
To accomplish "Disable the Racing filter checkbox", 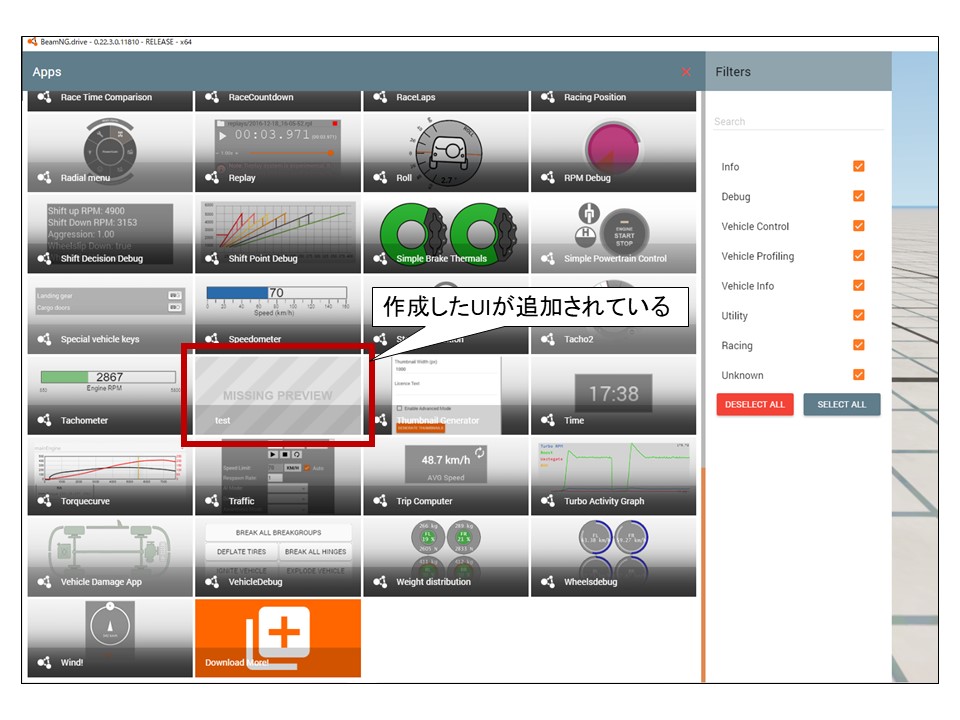I will pos(858,345).
